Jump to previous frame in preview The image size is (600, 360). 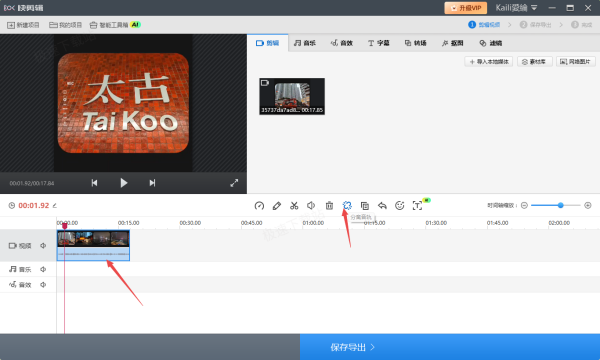pos(94,183)
